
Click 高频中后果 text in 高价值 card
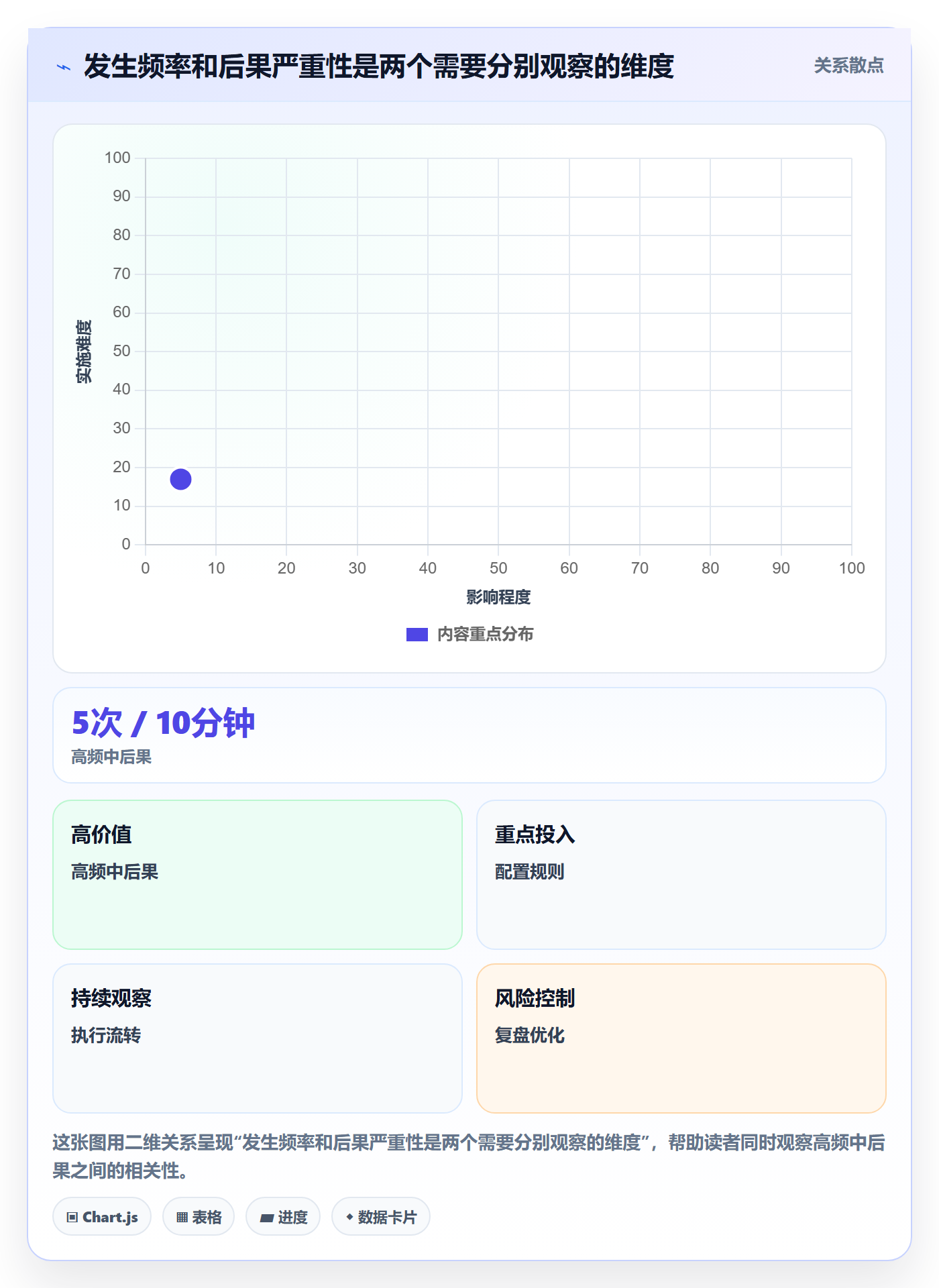115,872
